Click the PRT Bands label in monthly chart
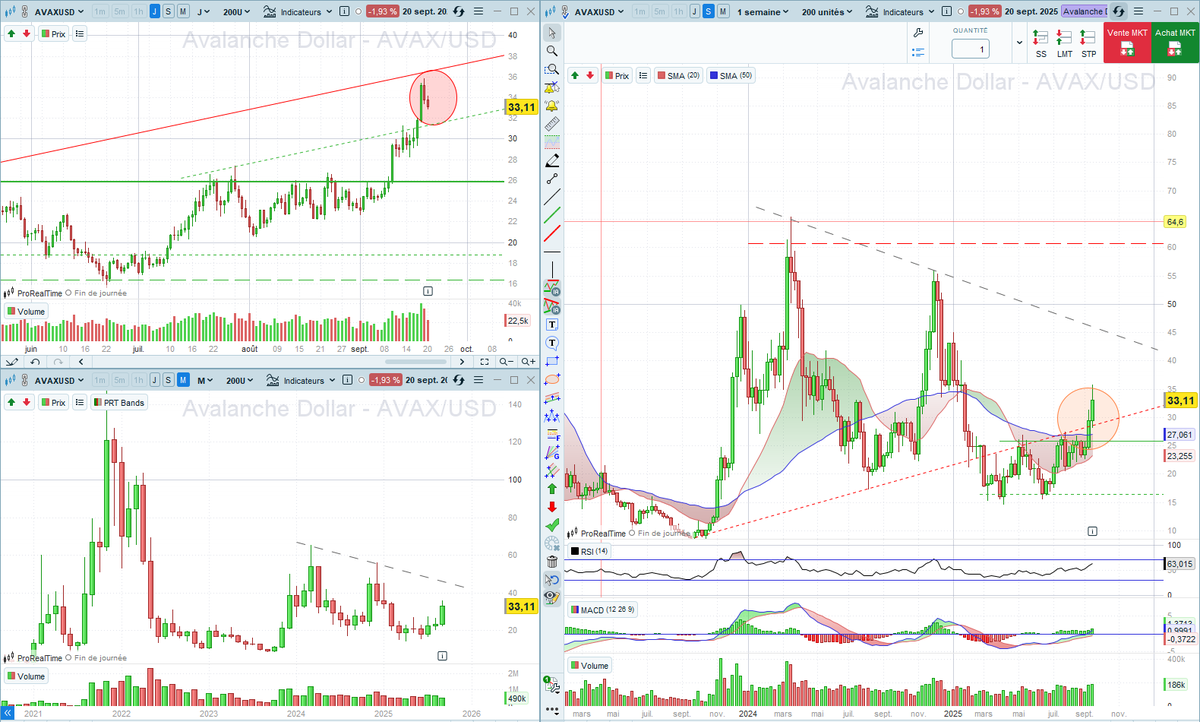The width and height of the screenshot is (1200, 722). pos(119,402)
